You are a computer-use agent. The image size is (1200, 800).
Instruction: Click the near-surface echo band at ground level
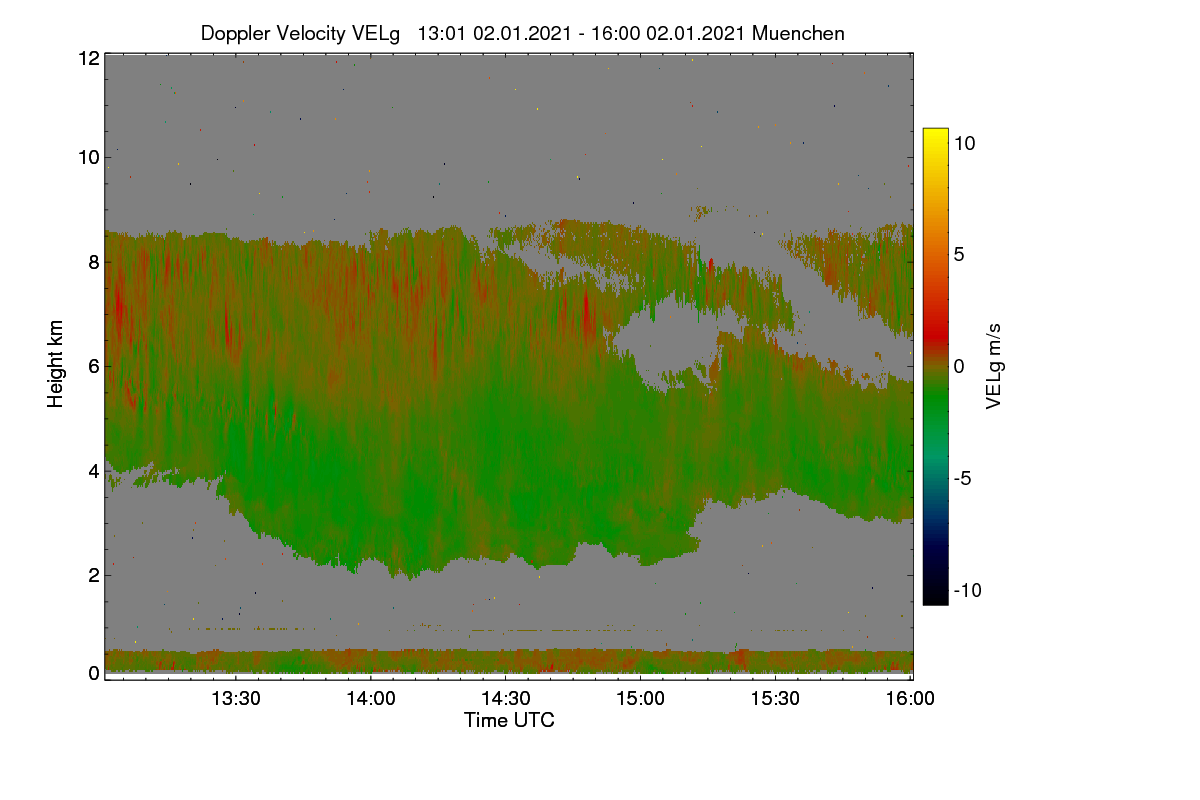click(x=508, y=661)
